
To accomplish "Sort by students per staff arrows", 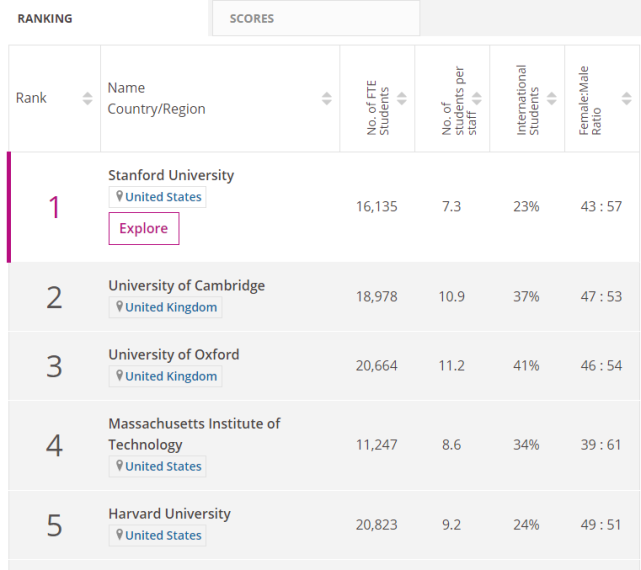I will (x=476, y=98).
